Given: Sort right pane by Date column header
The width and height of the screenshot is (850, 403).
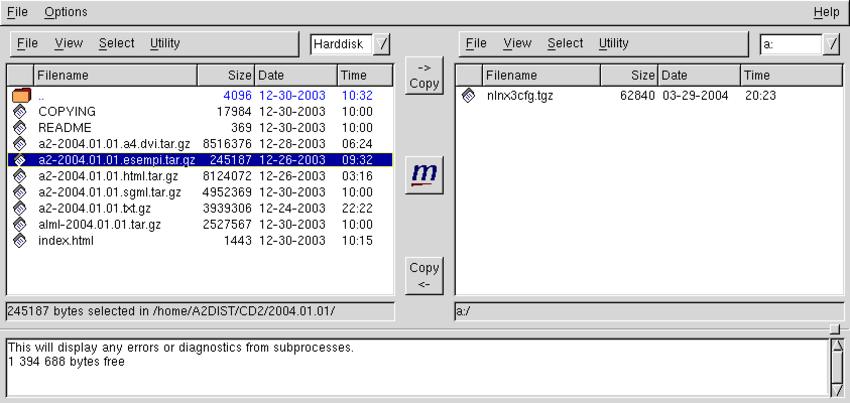Looking at the screenshot, I should (698, 75).
